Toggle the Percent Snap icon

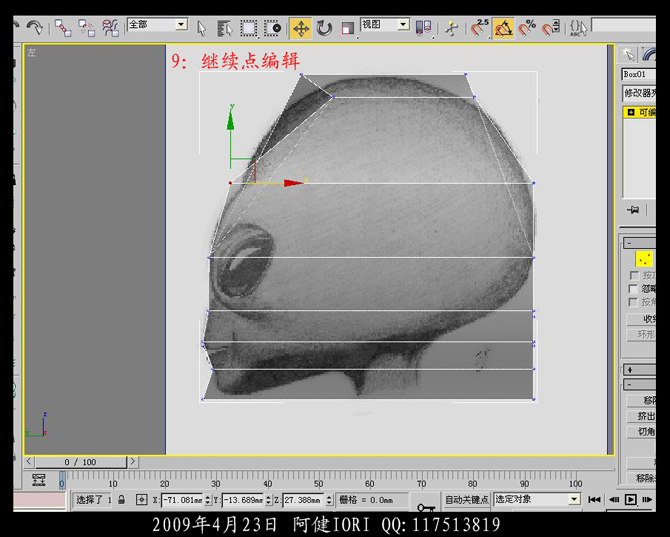[x=528, y=28]
